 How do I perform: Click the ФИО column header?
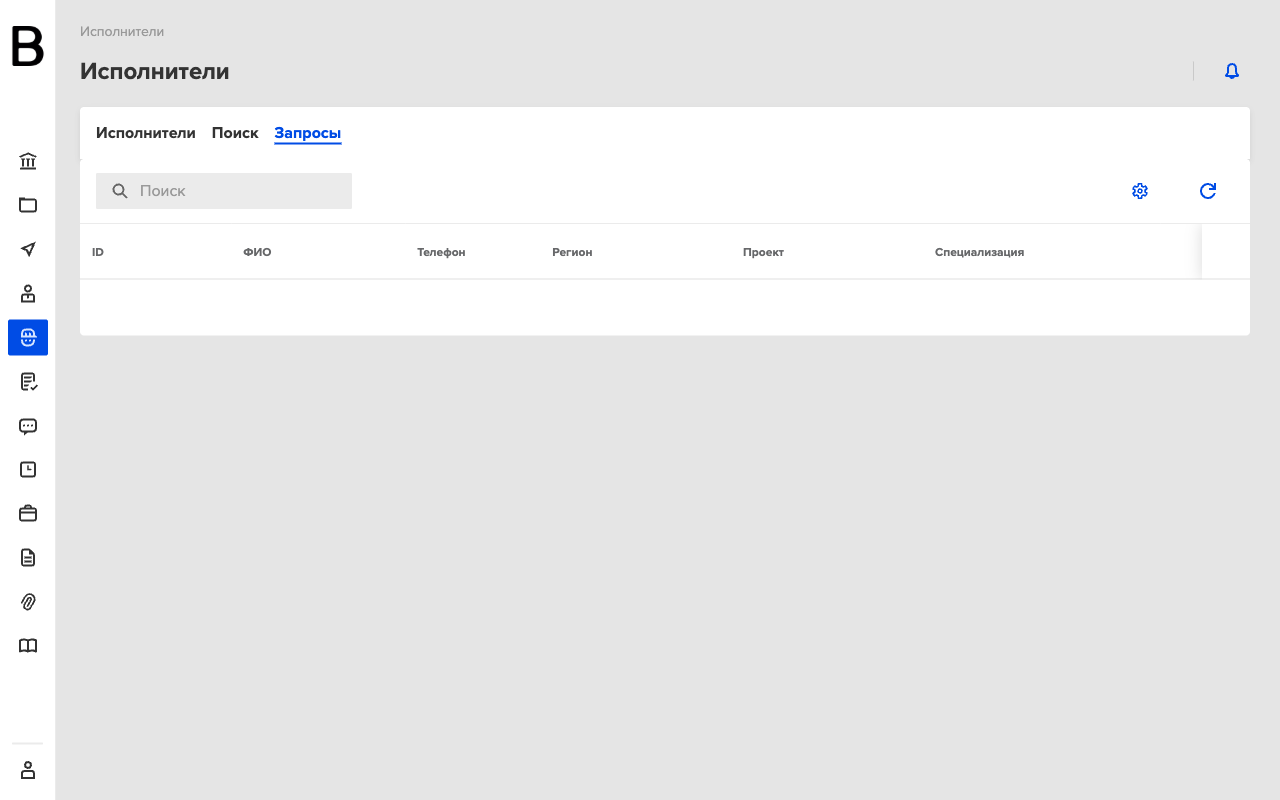pos(257,252)
